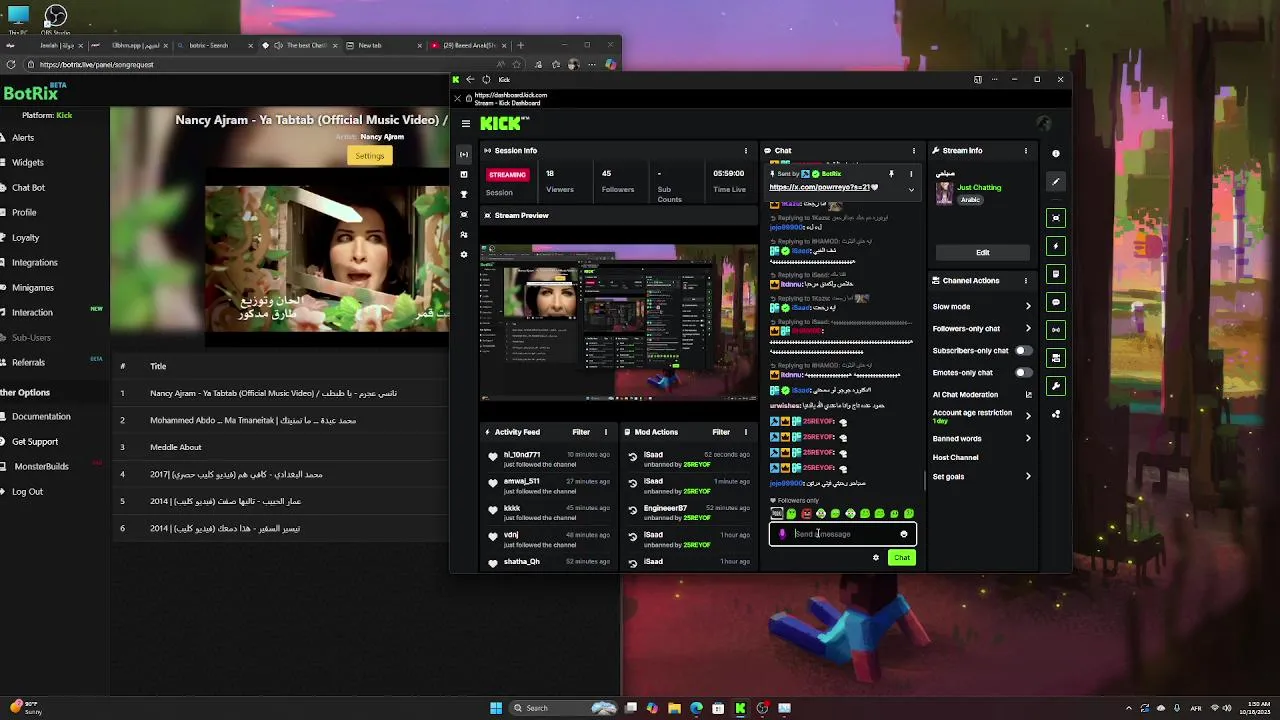Click the yellow Settings button on song request
The image size is (1280, 720).
(x=369, y=156)
